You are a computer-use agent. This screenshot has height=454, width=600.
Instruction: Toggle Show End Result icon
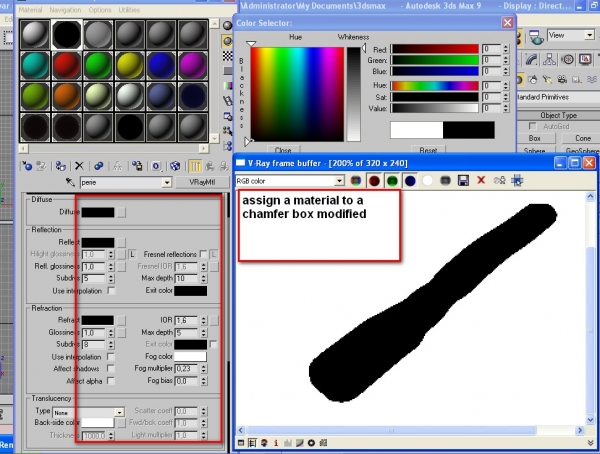coord(195,166)
